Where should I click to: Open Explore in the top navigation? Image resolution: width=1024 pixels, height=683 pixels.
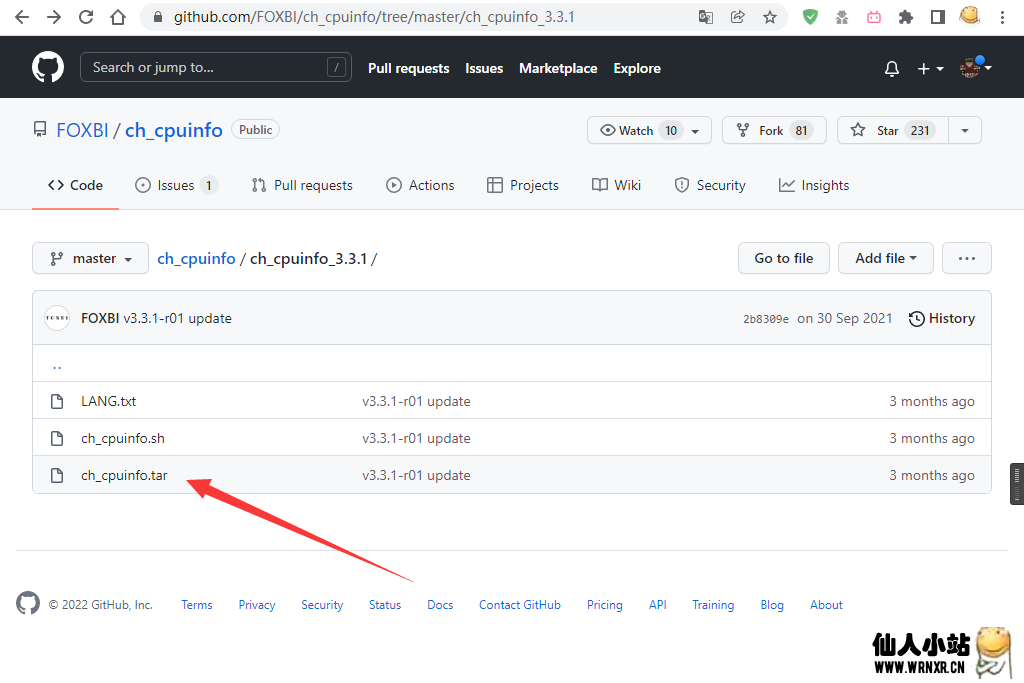tap(637, 68)
